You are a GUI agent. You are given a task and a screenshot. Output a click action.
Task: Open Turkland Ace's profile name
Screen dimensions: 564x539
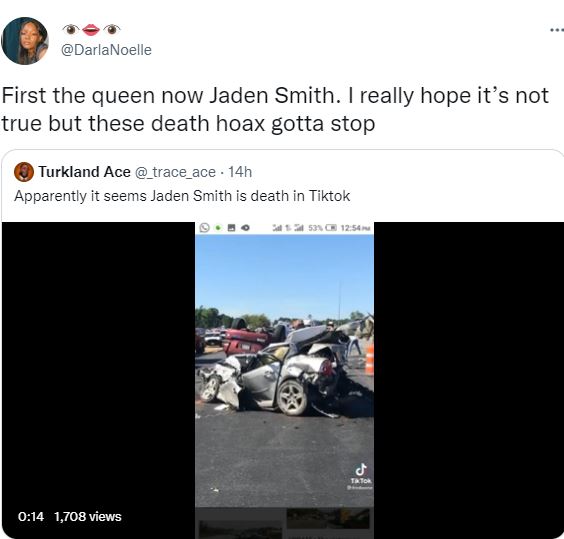[x=85, y=172]
